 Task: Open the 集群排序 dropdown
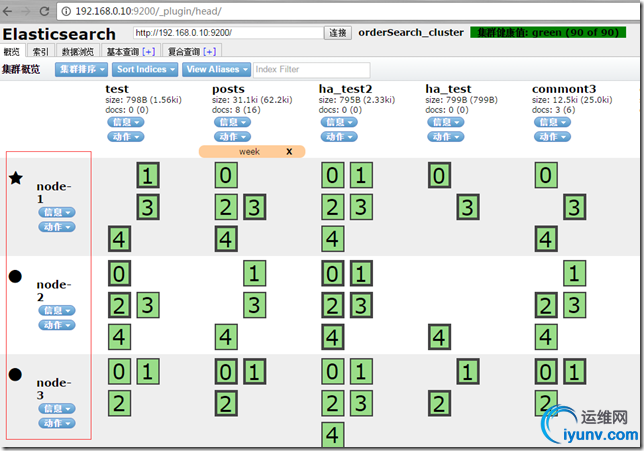click(81, 69)
